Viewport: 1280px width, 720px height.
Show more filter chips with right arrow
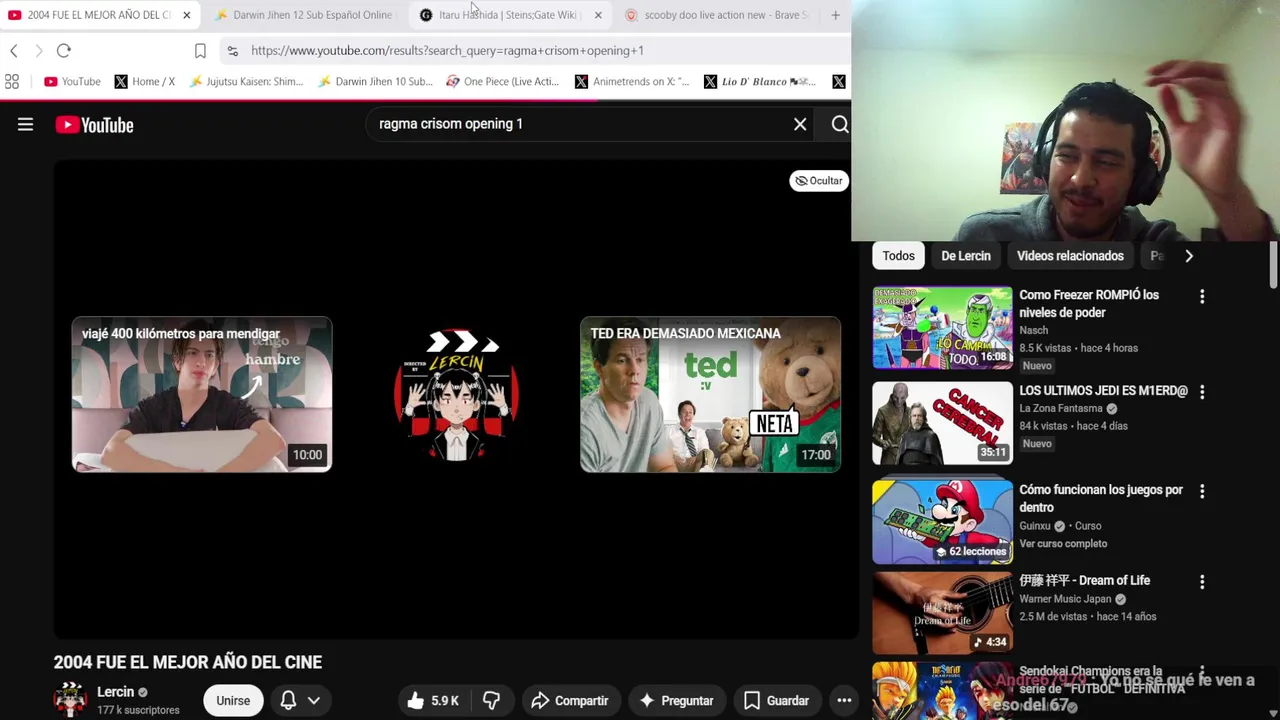click(x=1189, y=256)
